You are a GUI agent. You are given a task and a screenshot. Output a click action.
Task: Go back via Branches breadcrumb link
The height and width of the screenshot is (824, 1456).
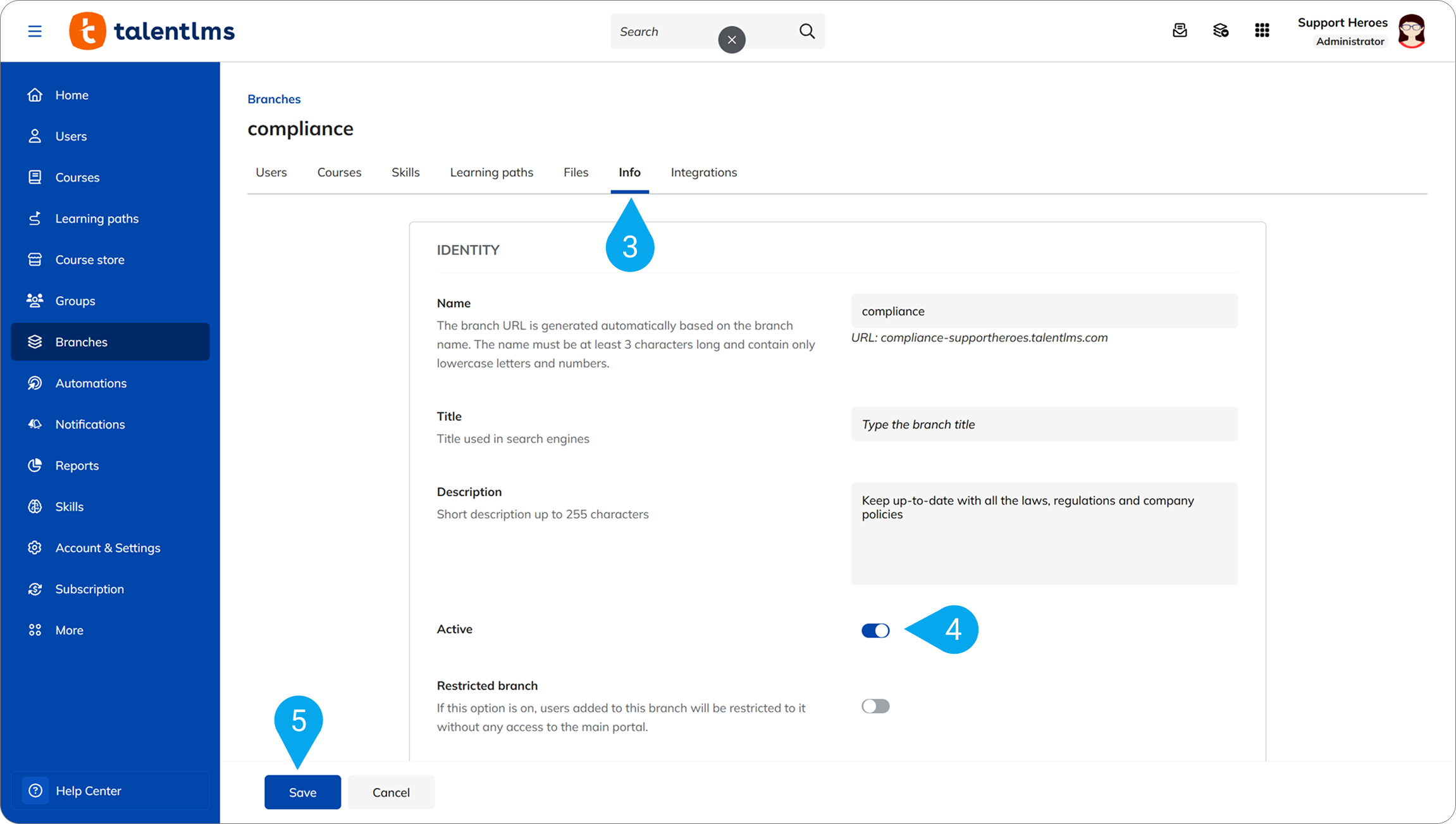274,99
